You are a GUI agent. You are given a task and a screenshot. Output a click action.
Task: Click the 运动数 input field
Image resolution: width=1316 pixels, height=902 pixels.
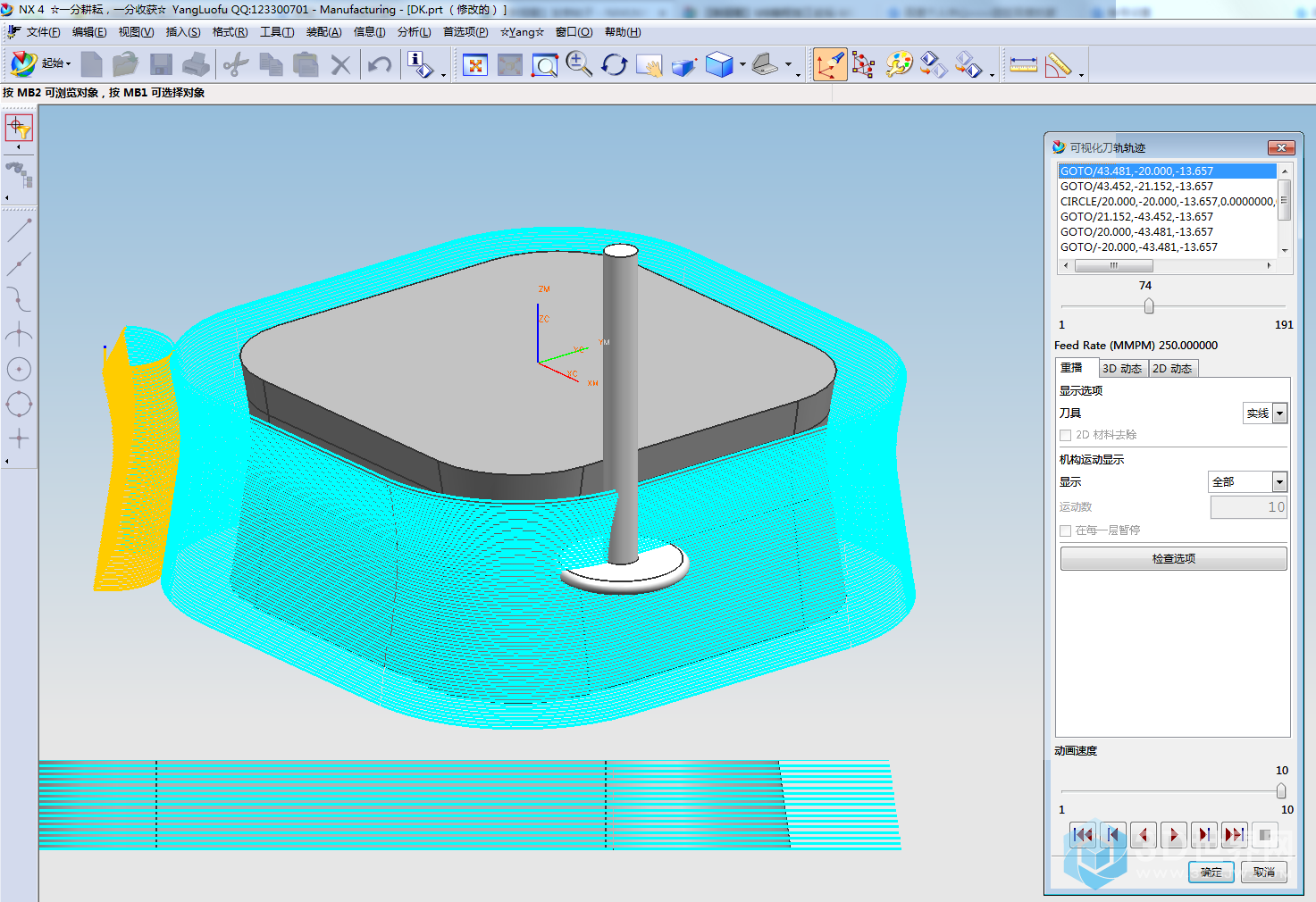(x=1248, y=506)
